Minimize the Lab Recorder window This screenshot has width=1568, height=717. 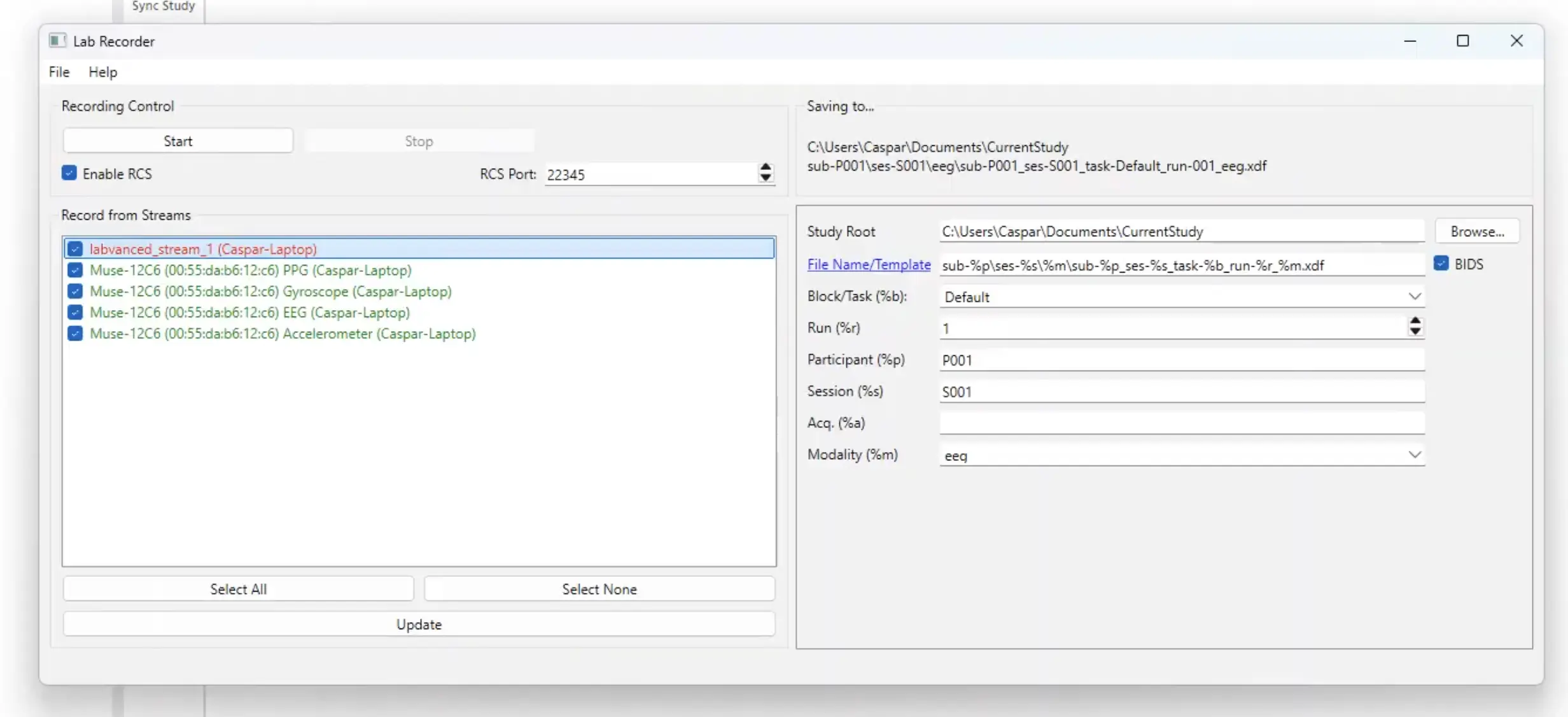[1410, 41]
